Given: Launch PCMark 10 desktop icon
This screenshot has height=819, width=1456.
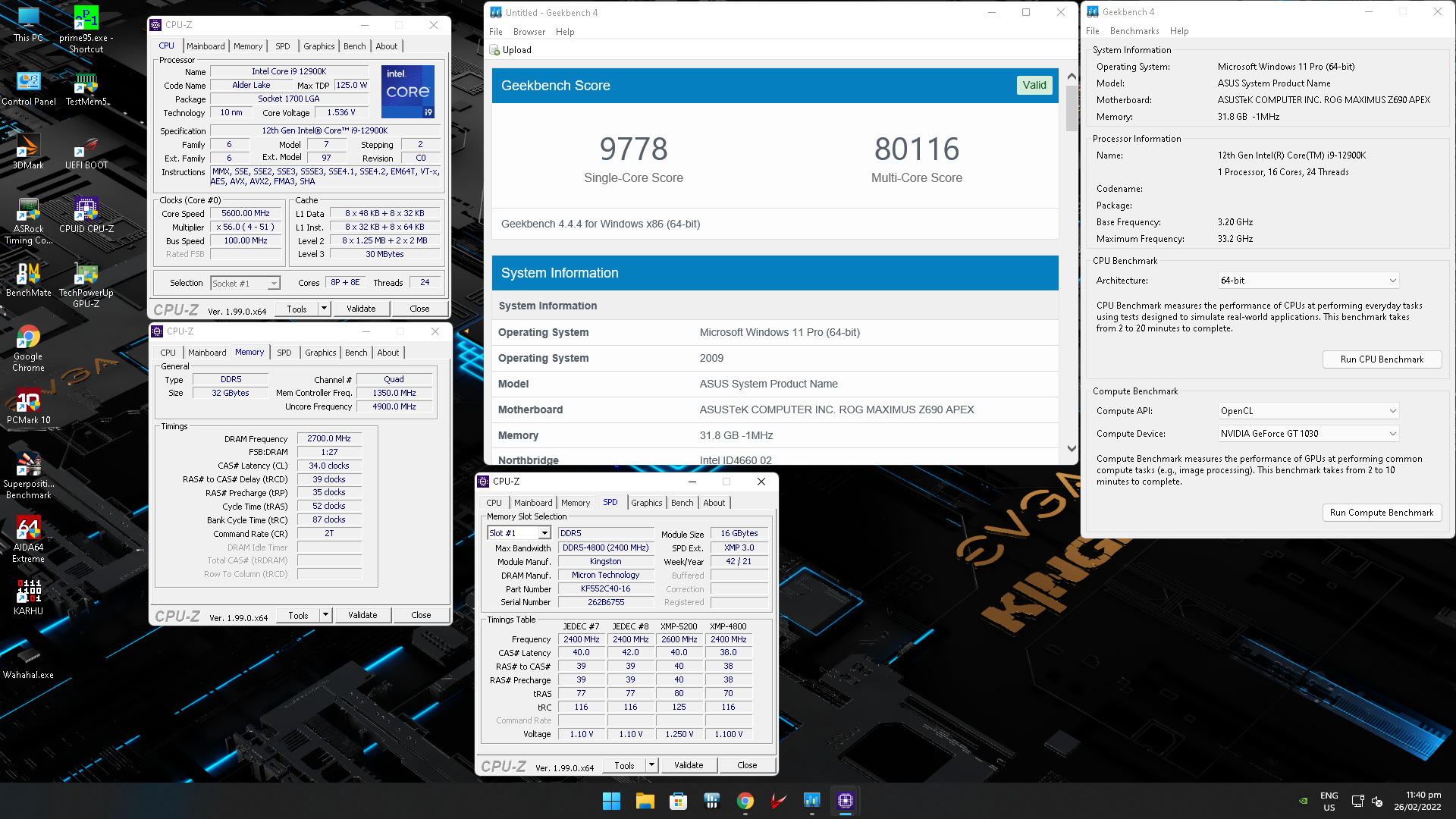Looking at the screenshot, I should [28, 406].
